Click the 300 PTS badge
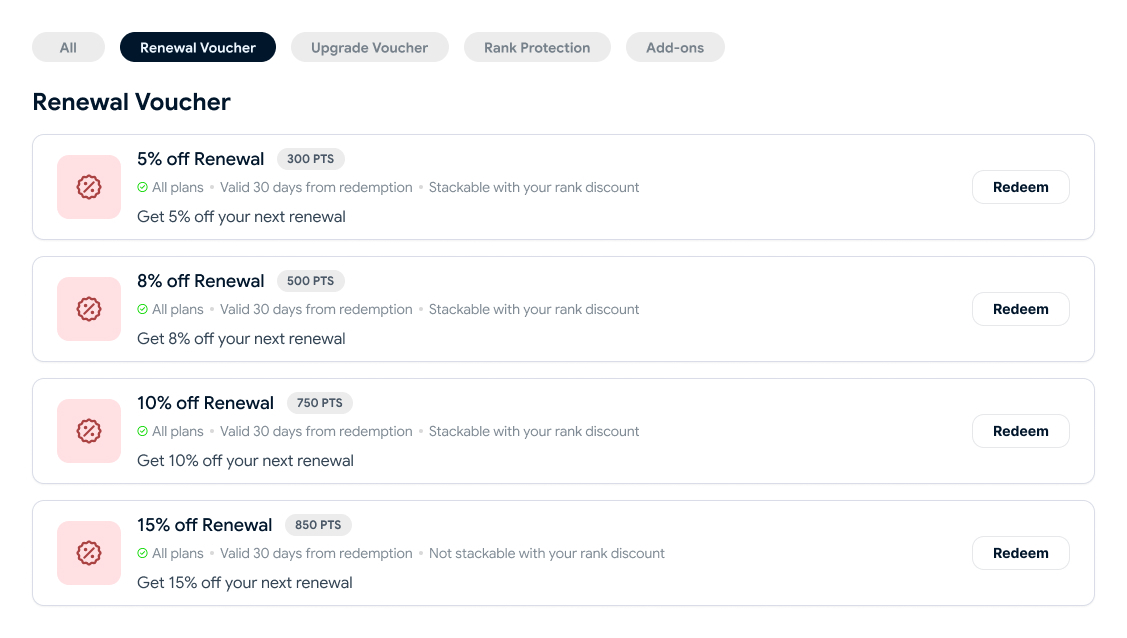Screen dimensions: 1127x638 pyautogui.click(x=310, y=159)
